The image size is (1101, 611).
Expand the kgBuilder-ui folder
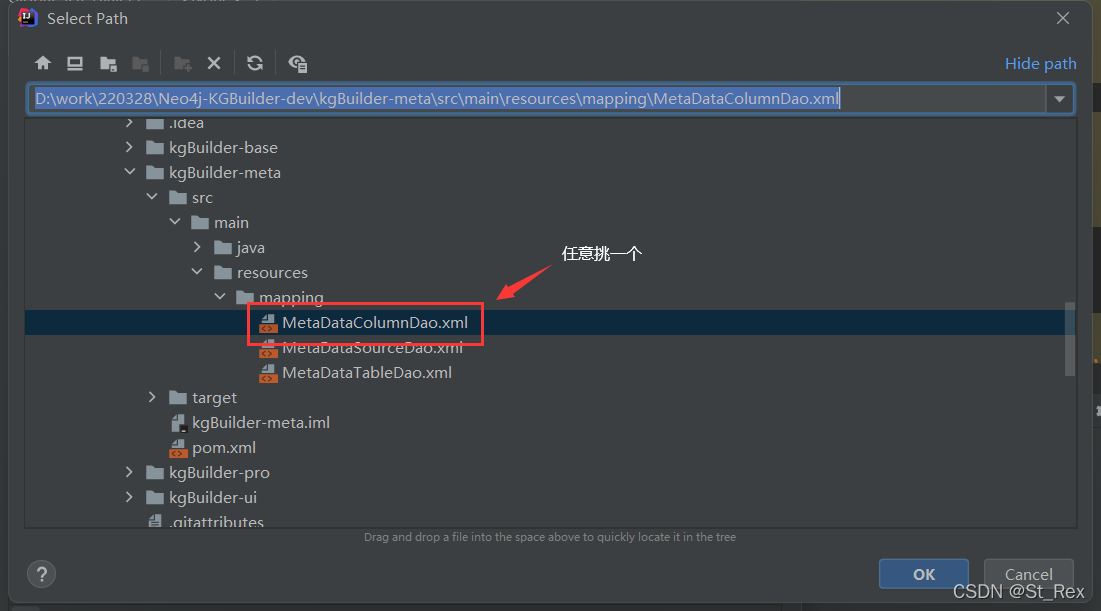[129, 497]
